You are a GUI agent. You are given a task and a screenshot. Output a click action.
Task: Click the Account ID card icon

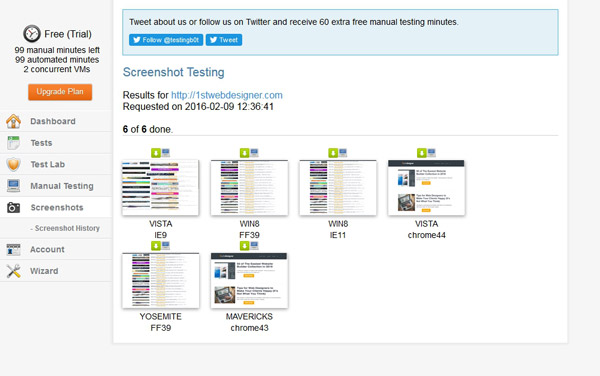[x=13, y=249]
